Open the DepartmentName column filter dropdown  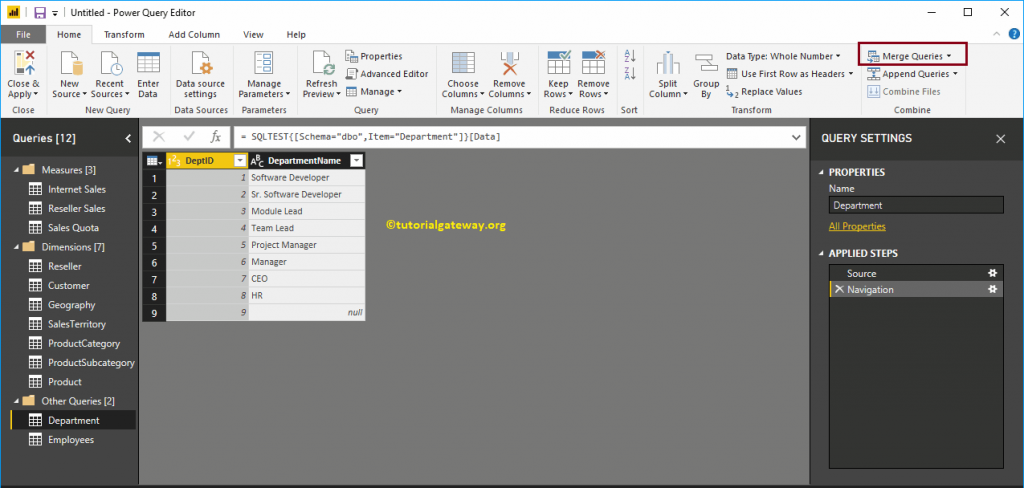pos(357,161)
